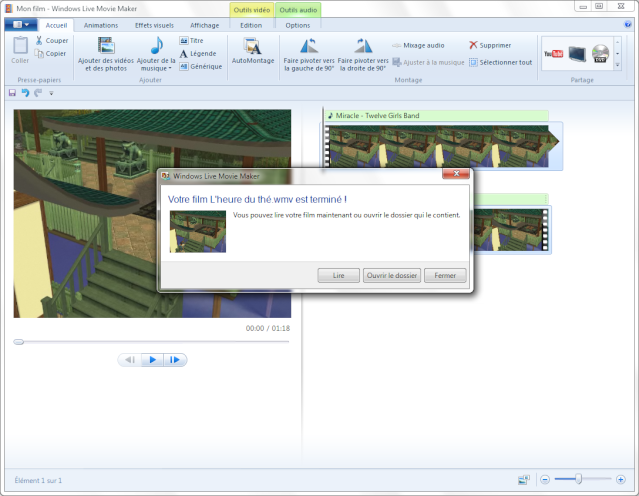Viewport: 639px width, 496px height.
Task: Click Ajuster à la musique
Action: [428, 62]
